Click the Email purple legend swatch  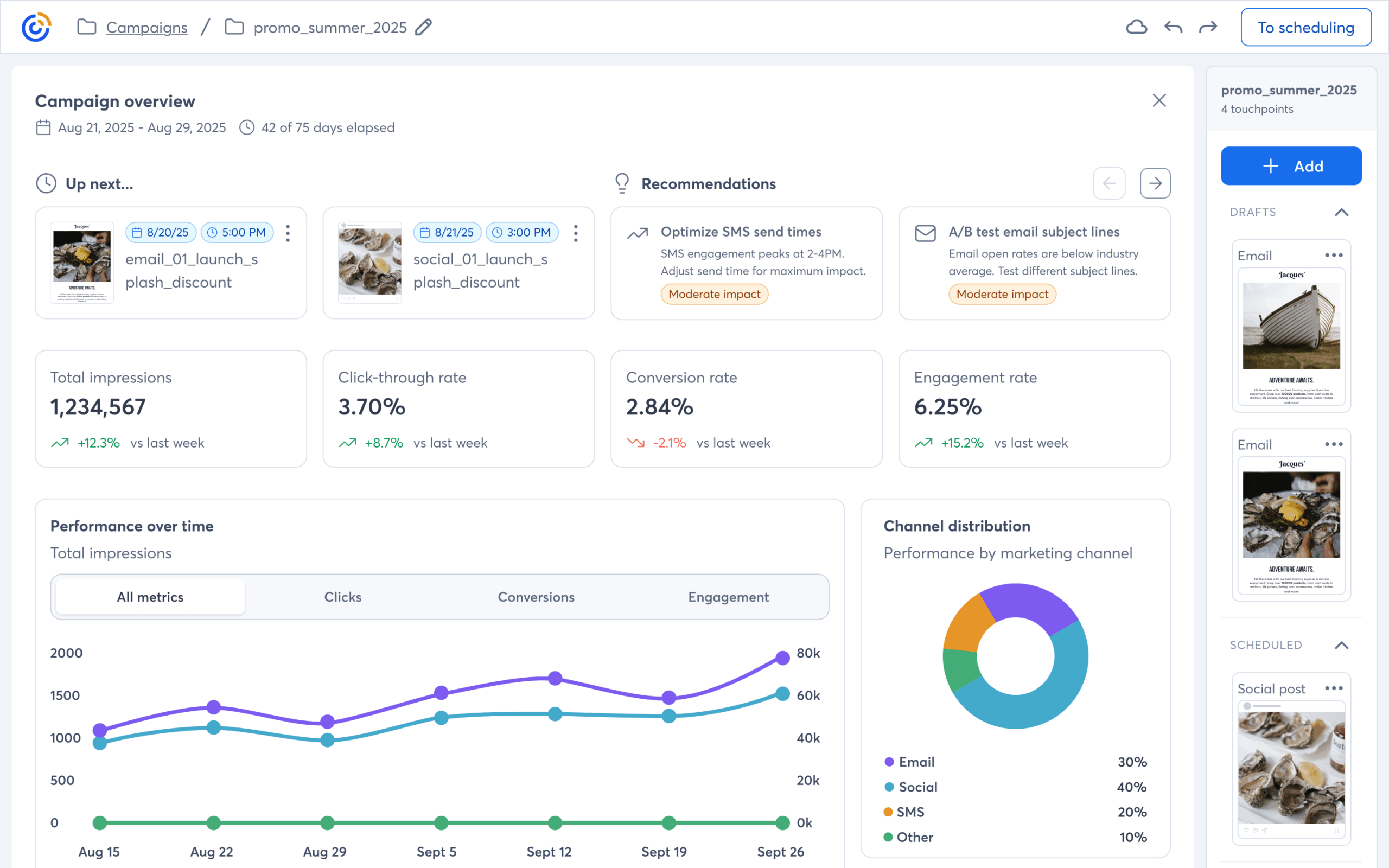pos(889,762)
